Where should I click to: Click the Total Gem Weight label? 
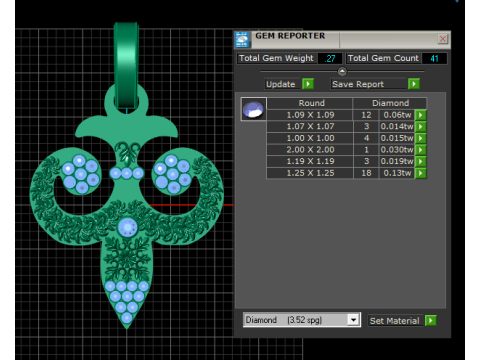tap(276, 58)
